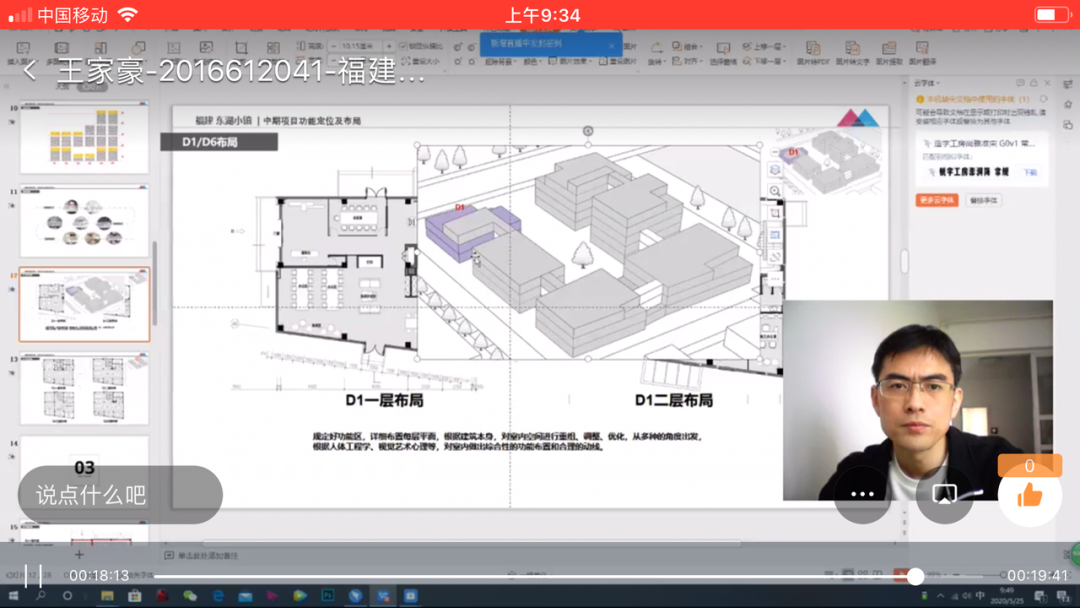Tap the screen cast button beside the like button
This screenshot has width=1080, height=608.
coord(944,494)
